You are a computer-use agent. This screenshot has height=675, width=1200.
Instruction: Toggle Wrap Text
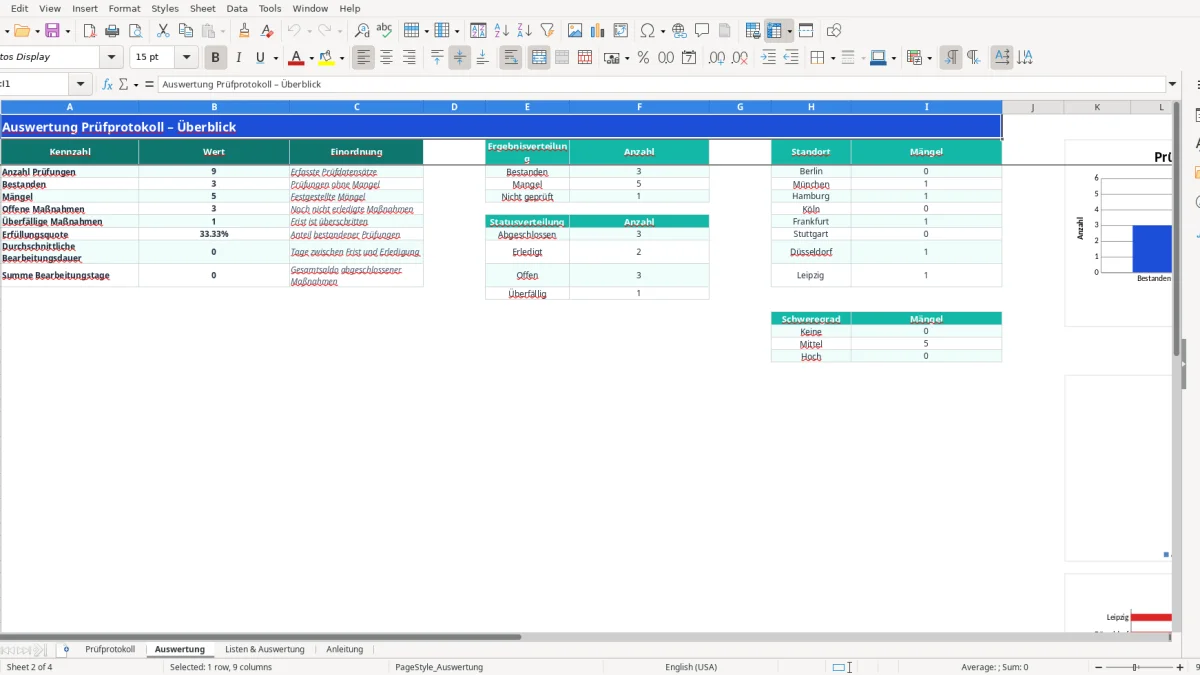click(x=511, y=58)
